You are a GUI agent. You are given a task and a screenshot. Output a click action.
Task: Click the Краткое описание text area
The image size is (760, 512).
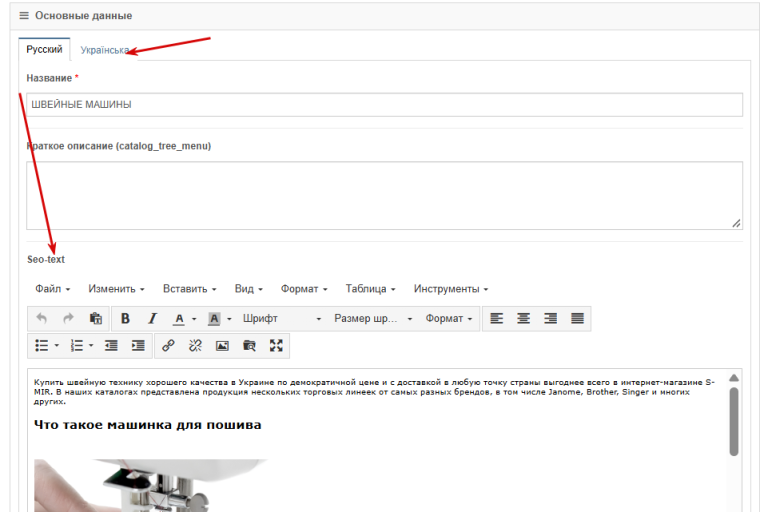tap(384, 195)
